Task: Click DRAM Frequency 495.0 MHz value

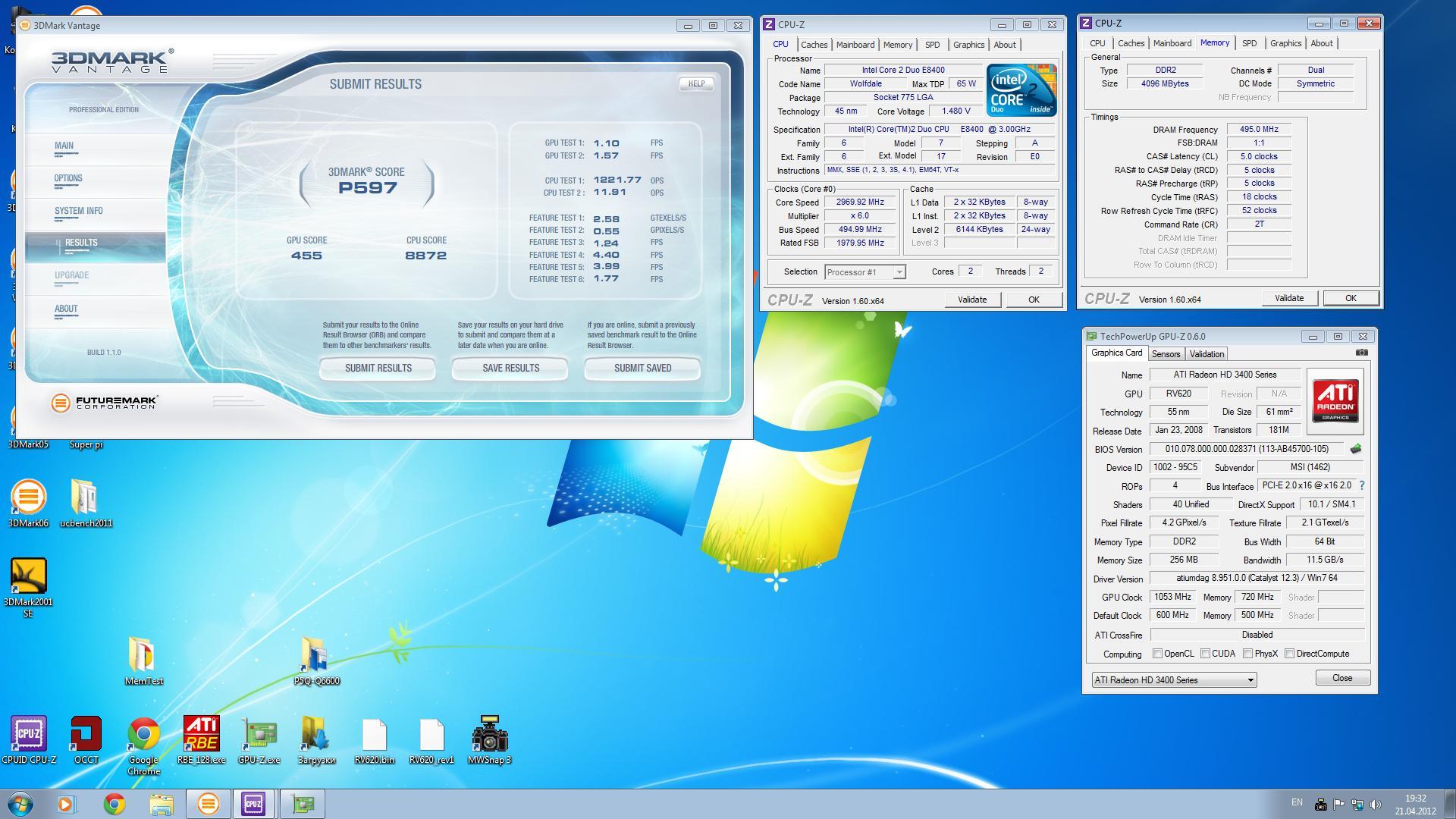Action: 1259,130
